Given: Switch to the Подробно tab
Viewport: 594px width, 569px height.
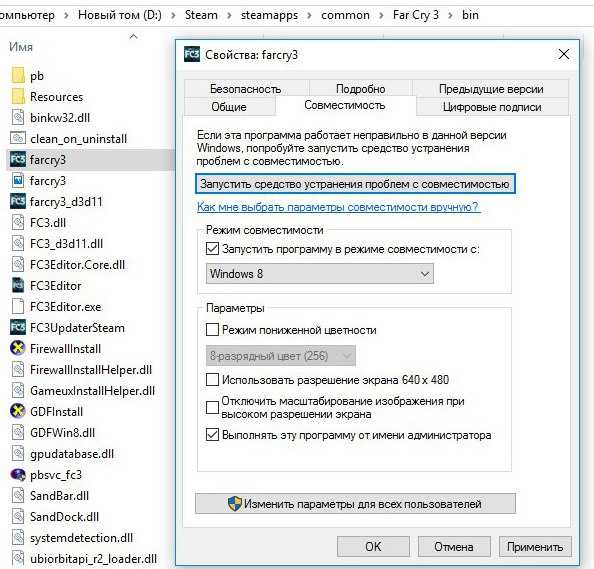Looking at the screenshot, I should click(361, 89).
